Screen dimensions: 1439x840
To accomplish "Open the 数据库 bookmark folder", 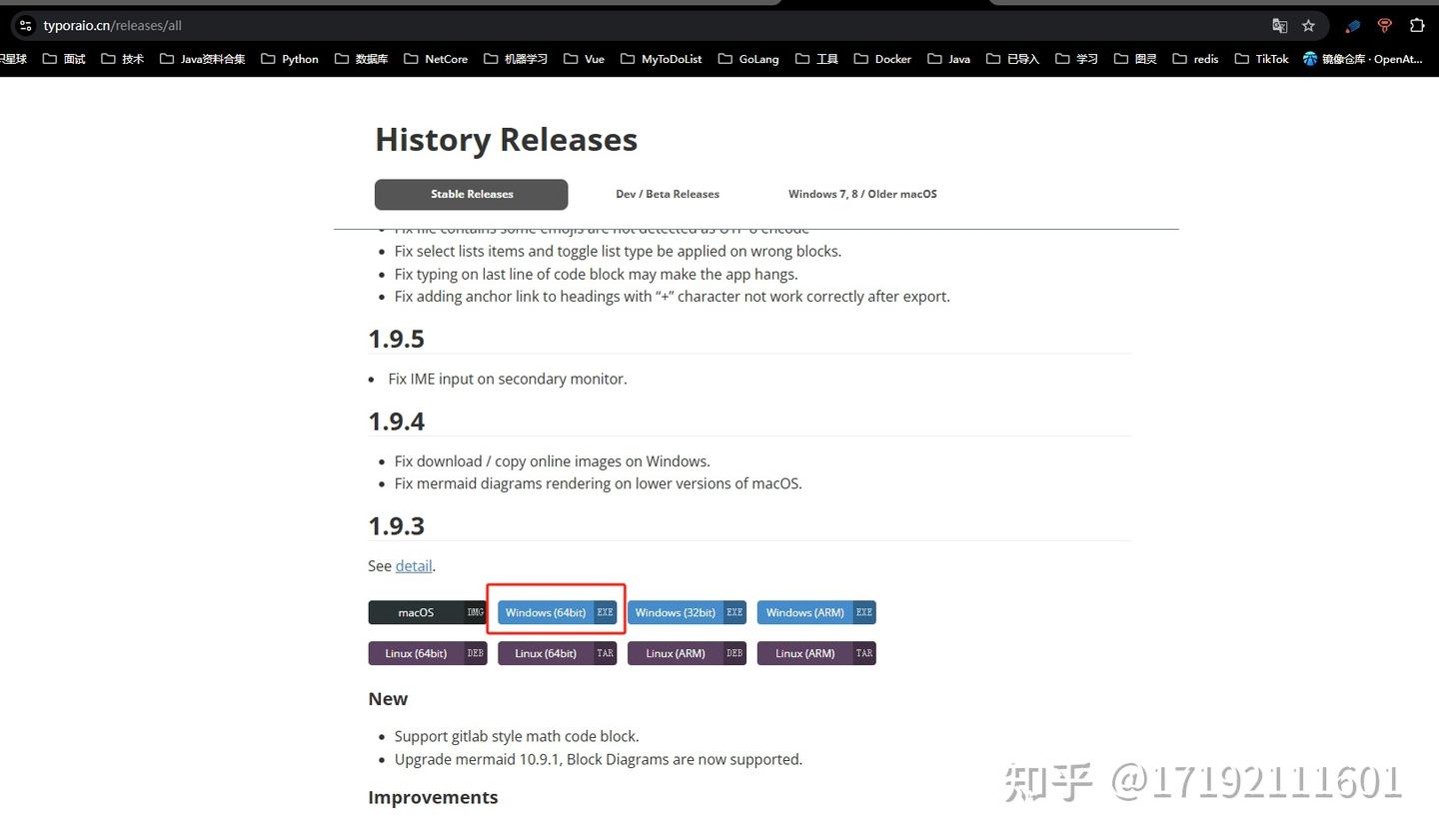I will tap(361, 59).
